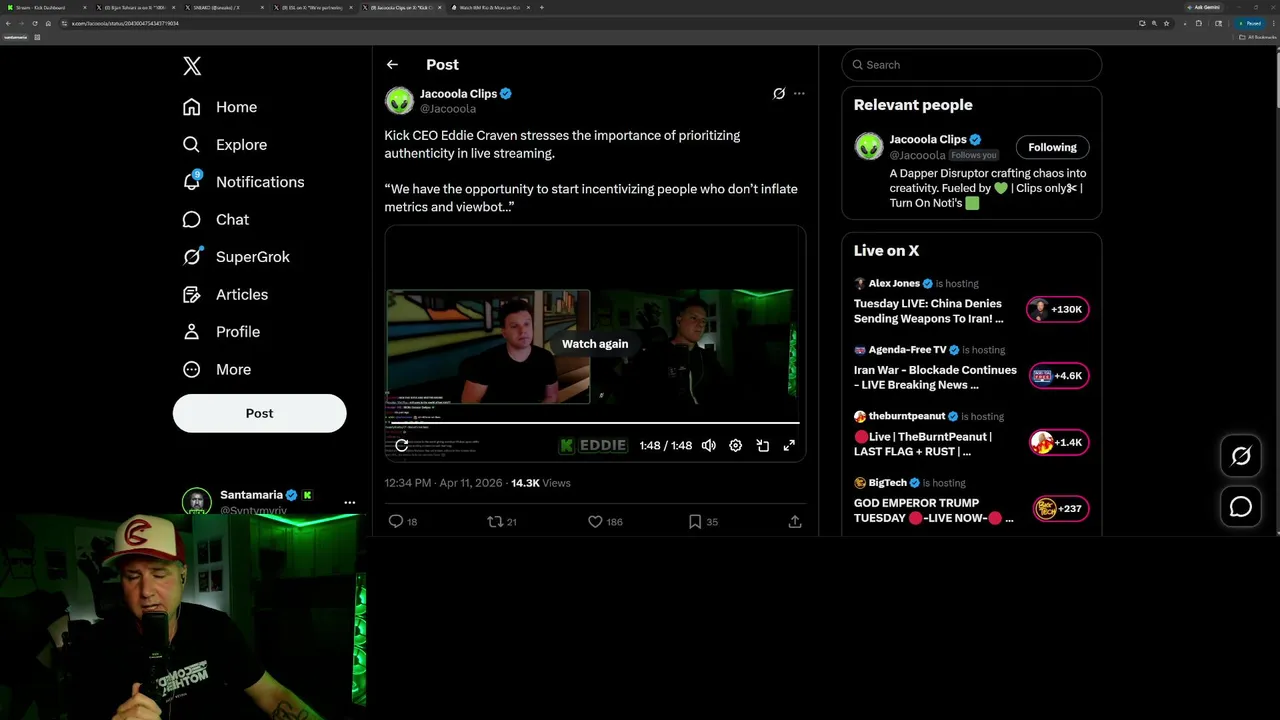Reload the page in the browser
The height and width of the screenshot is (720, 1280).
[37, 23]
